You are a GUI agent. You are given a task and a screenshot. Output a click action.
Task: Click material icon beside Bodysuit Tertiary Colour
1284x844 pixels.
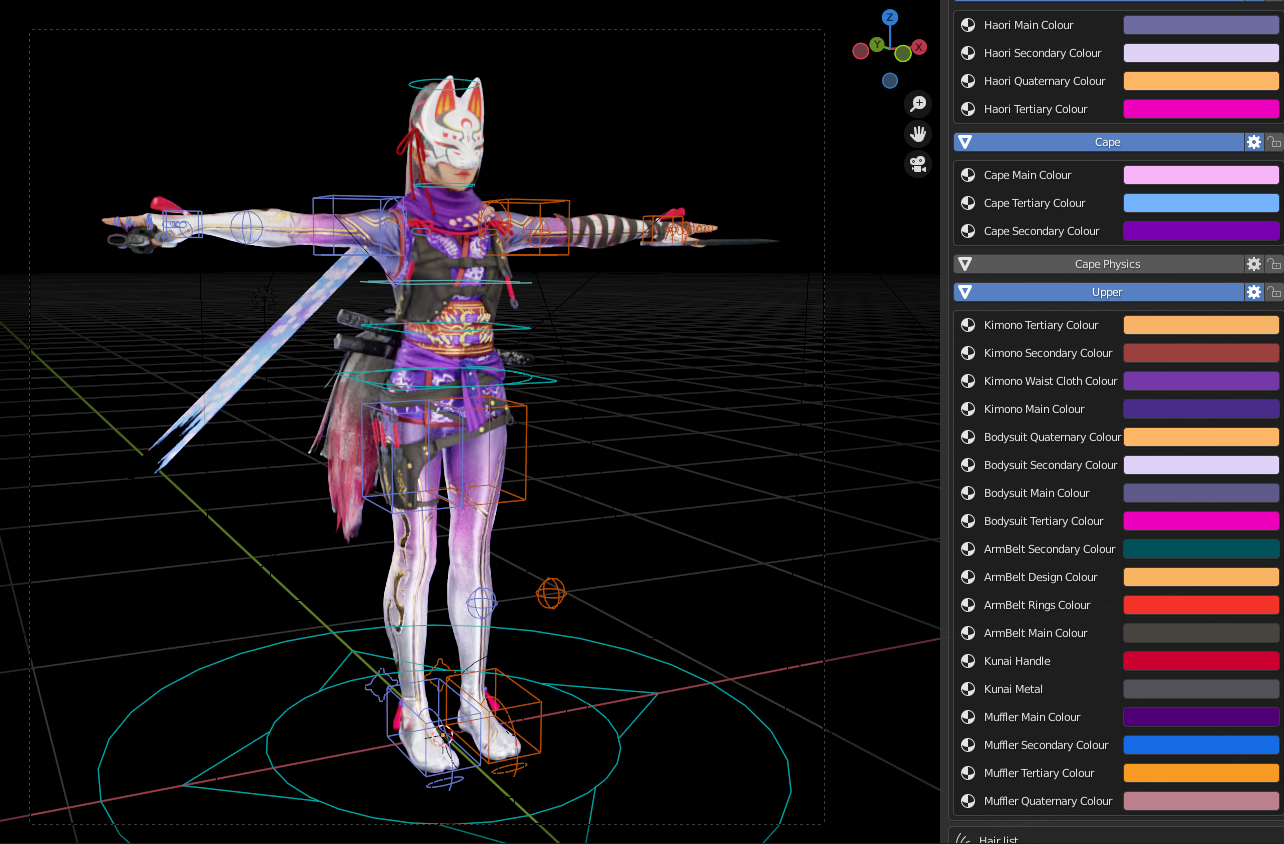click(968, 521)
